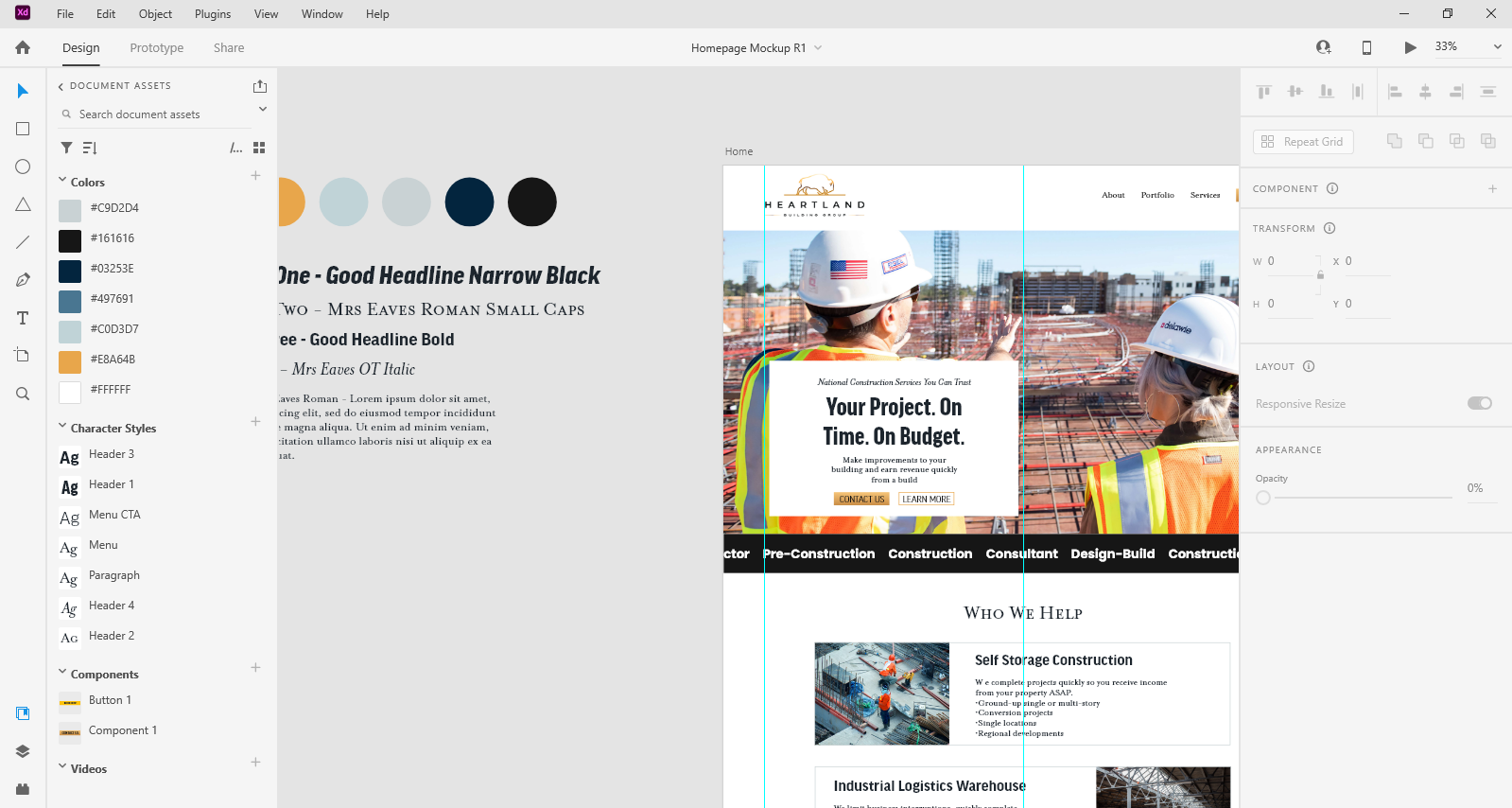Switch assets to grid view
The width and height of the screenshot is (1512, 808).
pyautogui.click(x=259, y=148)
